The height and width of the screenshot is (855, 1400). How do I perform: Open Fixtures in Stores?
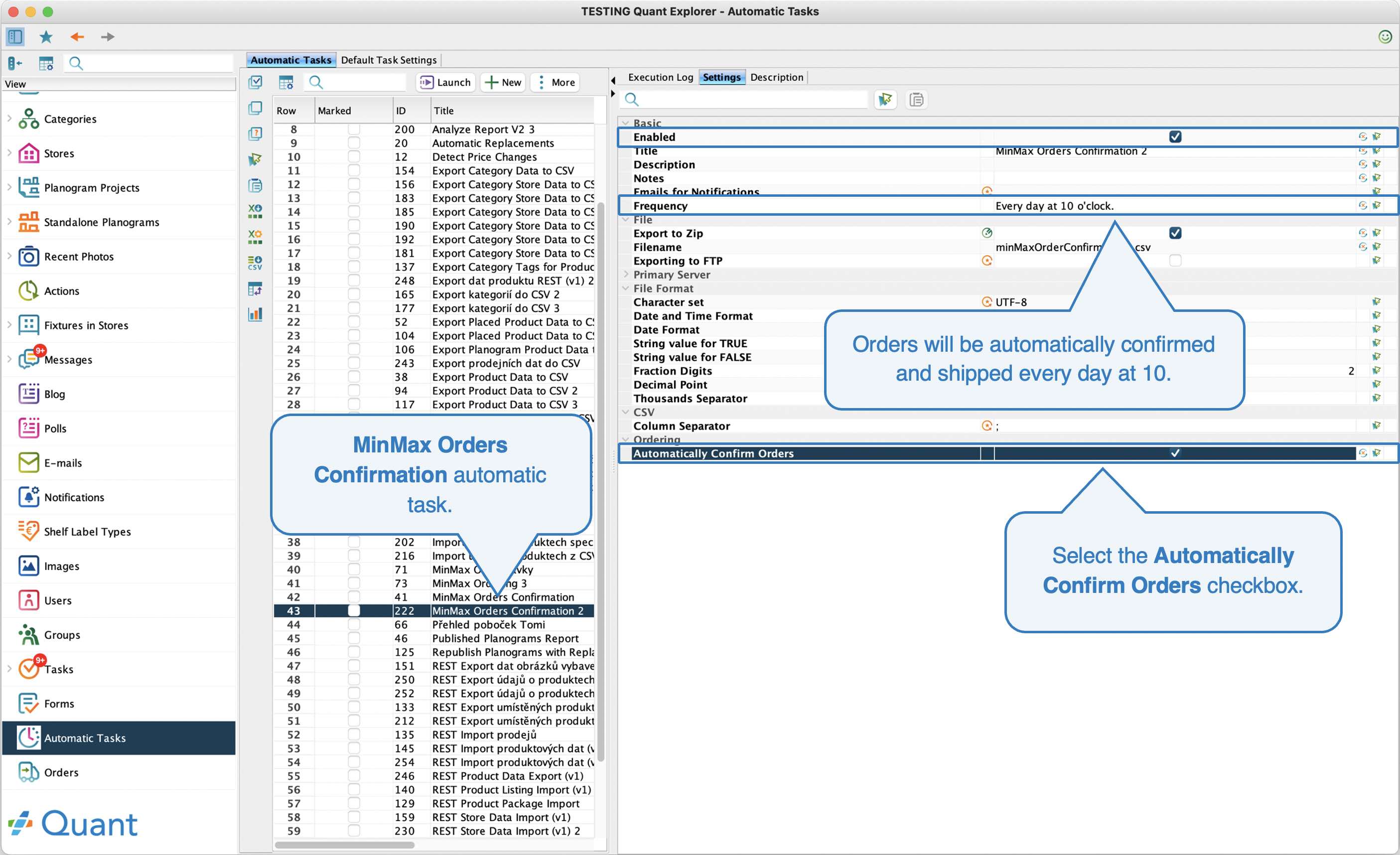tap(86, 325)
